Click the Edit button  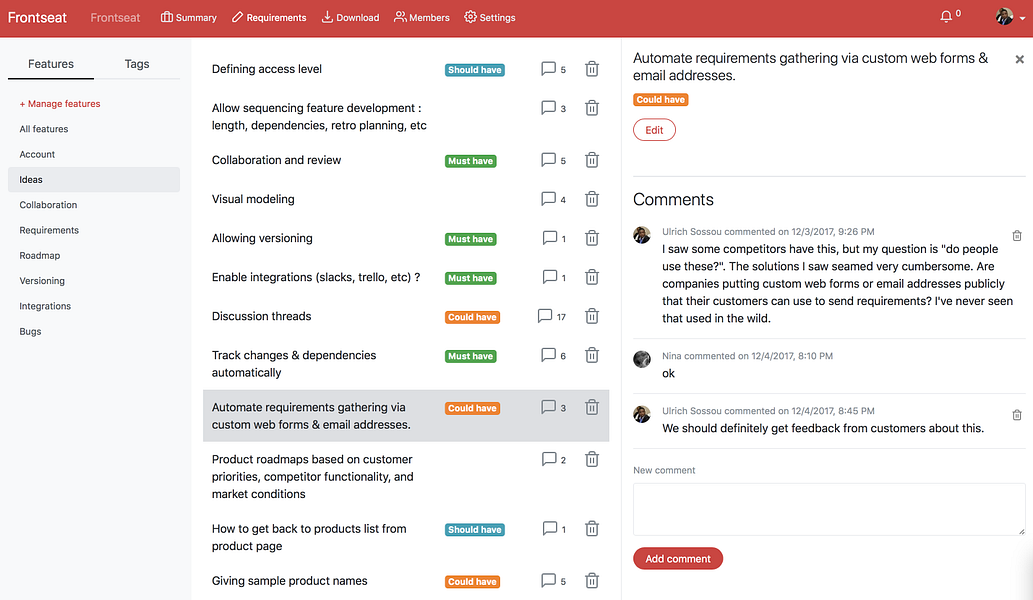[x=654, y=130]
